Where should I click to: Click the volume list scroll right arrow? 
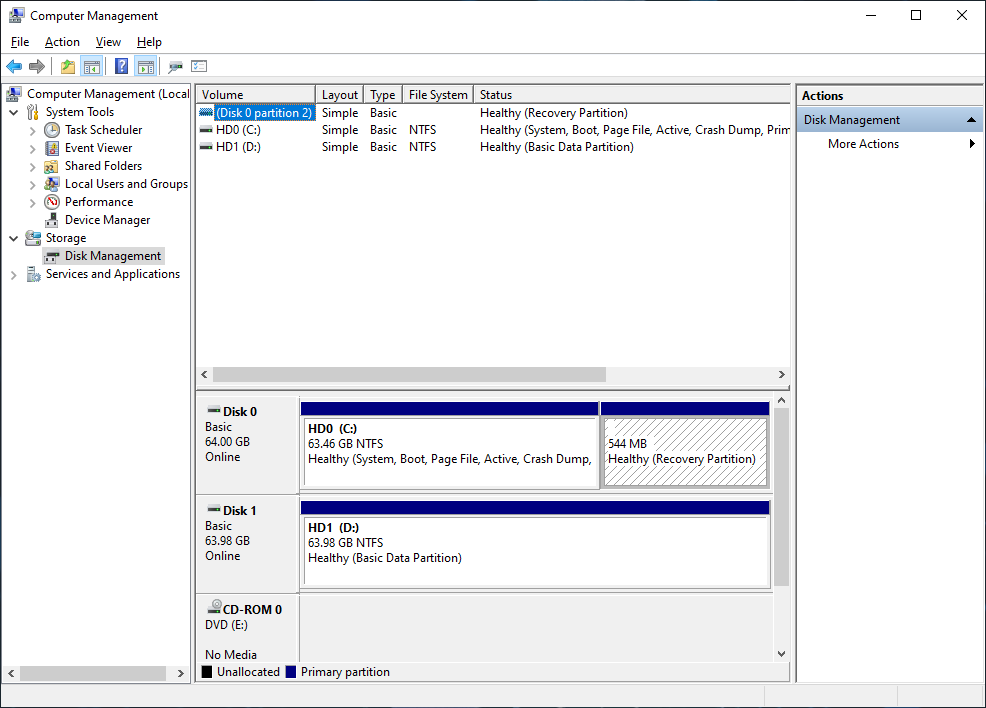[x=782, y=375]
